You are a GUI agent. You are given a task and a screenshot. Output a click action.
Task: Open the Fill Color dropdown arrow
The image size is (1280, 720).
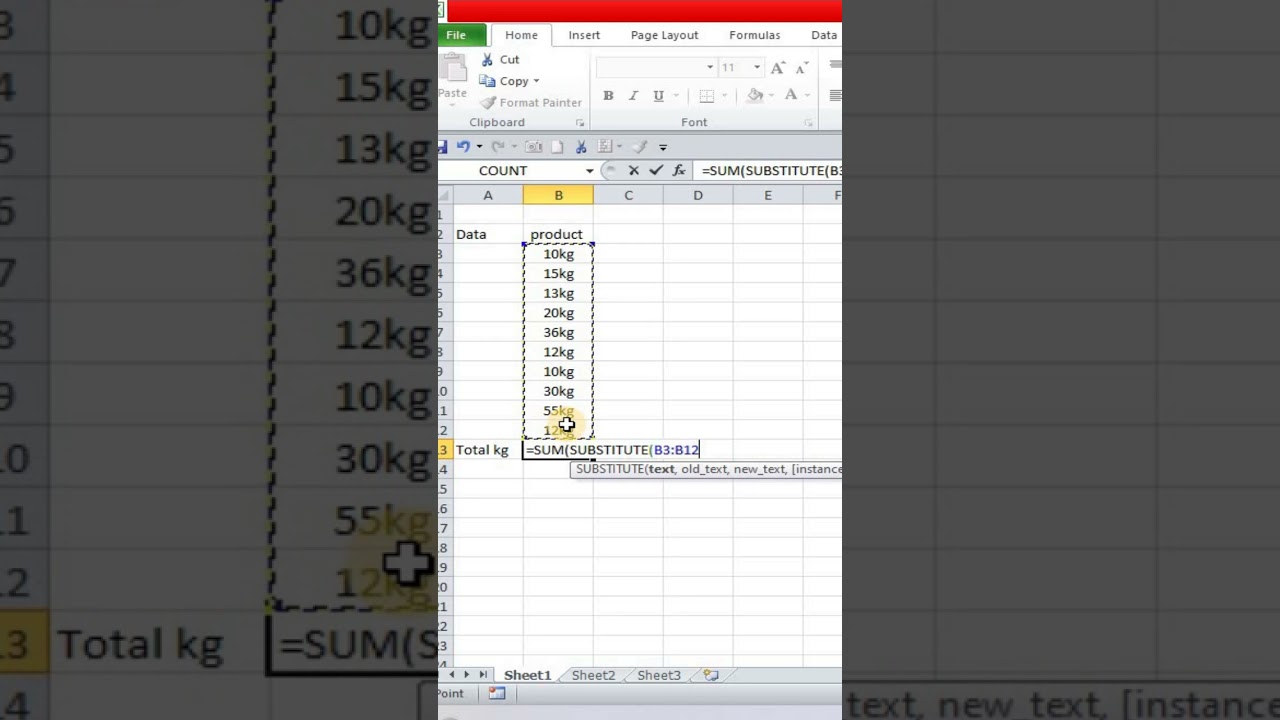[773, 96]
